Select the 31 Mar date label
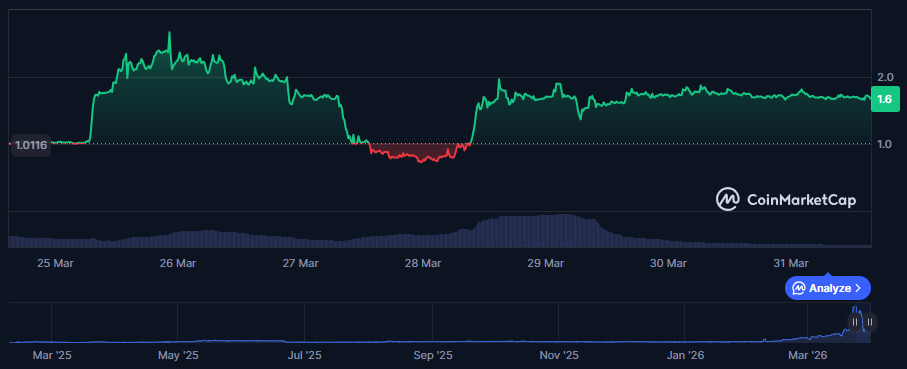The height and width of the screenshot is (369, 907). click(791, 263)
